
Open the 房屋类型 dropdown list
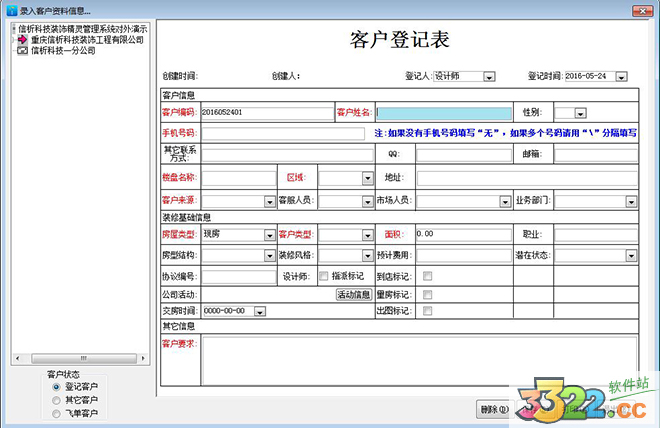pos(270,235)
